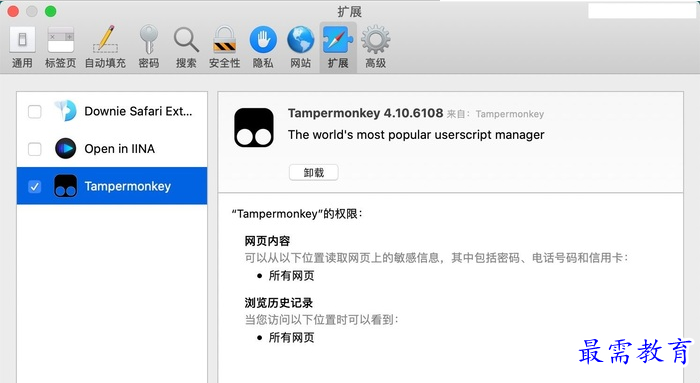Select the Downie Safari Ext... list row
This screenshot has width=700, height=383.
pyautogui.click(x=112, y=111)
